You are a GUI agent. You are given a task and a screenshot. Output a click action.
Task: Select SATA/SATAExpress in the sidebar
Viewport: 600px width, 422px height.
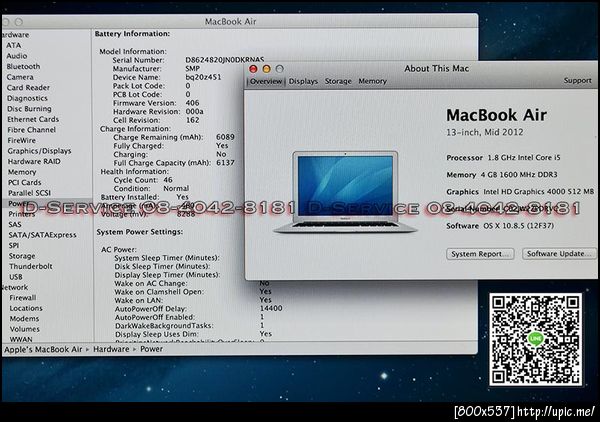point(42,235)
